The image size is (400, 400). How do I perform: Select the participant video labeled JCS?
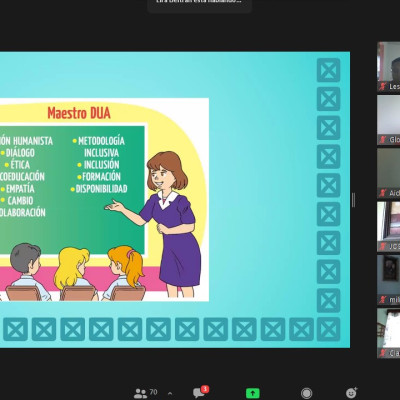click(x=389, y=227)
